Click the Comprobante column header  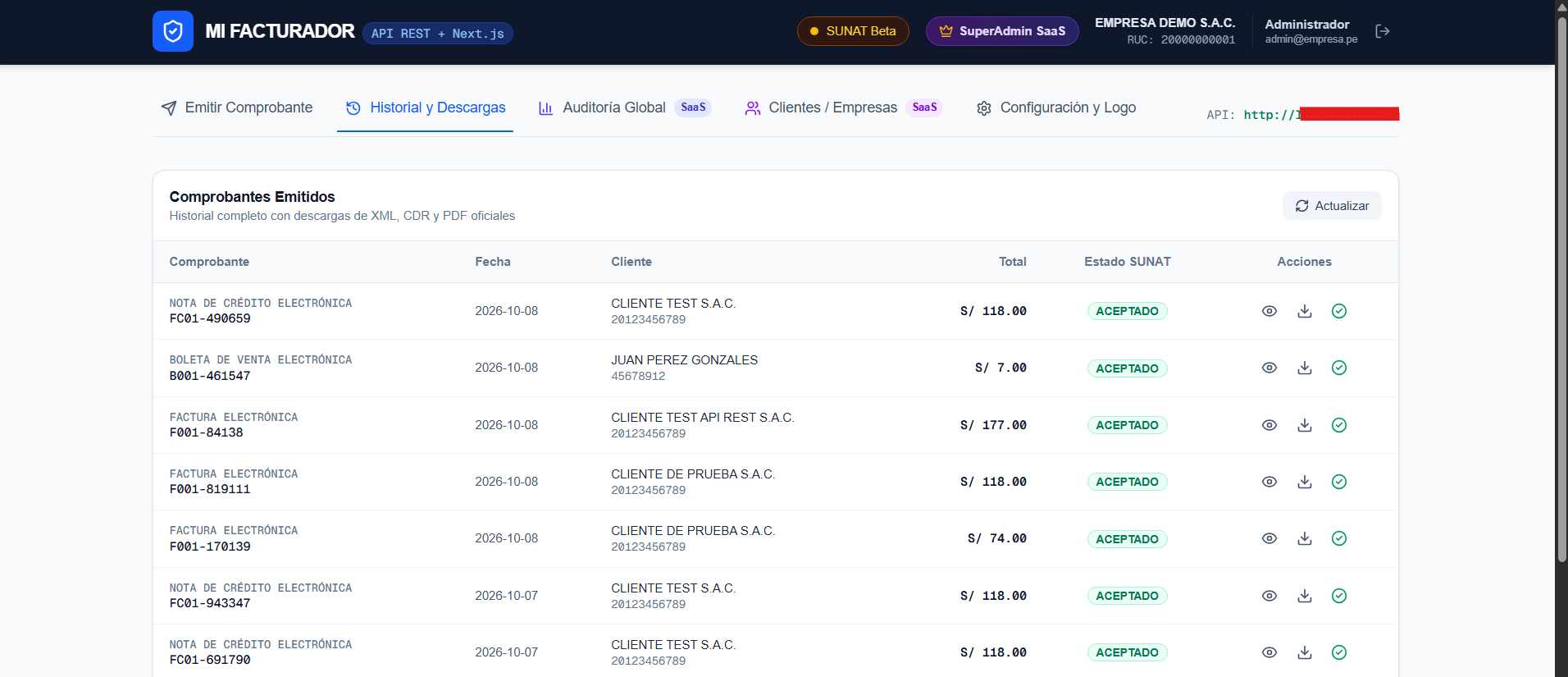point(209,262)
